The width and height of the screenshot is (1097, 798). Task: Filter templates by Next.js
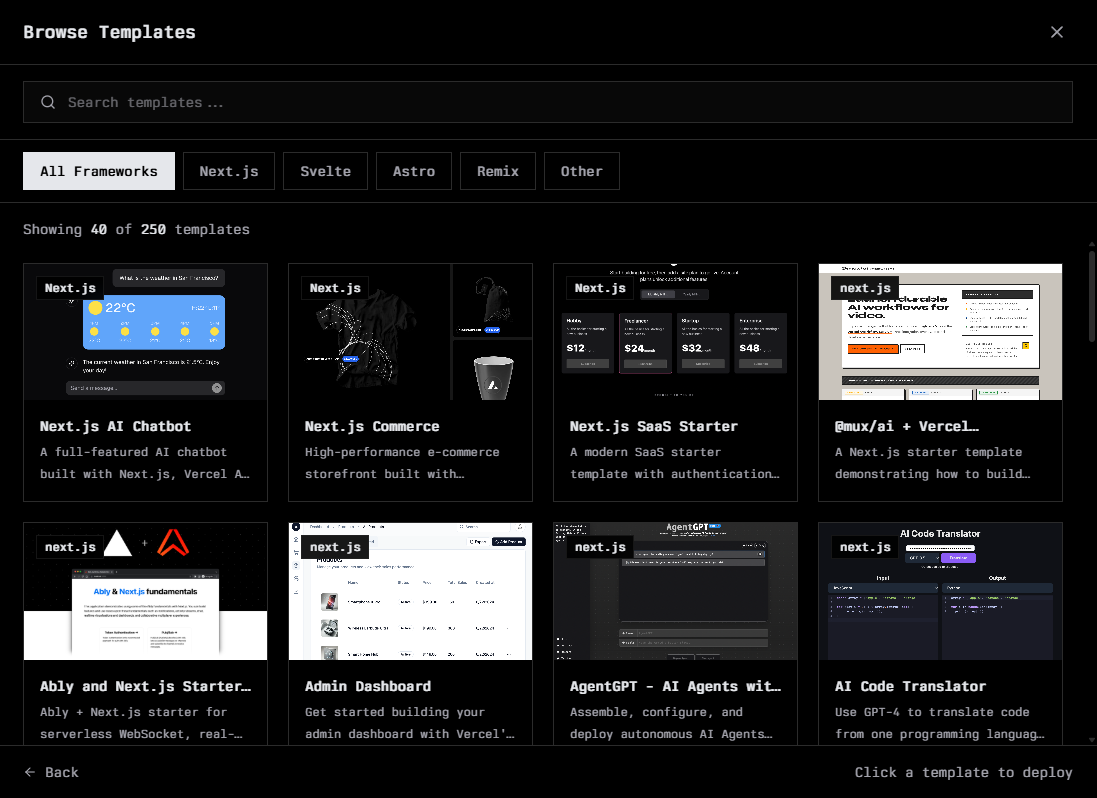tap(229, 171)
